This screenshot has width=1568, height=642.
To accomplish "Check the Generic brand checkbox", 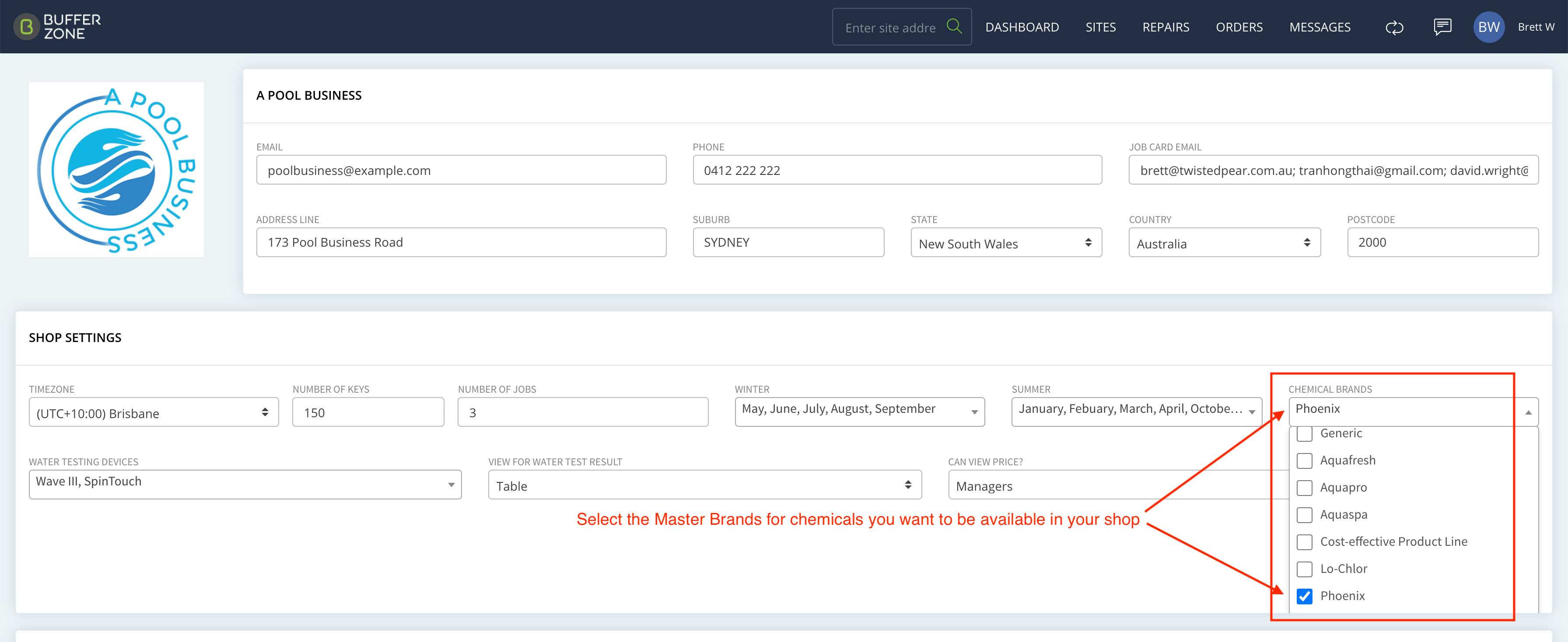I will pyautogui.click(x=1304, y=433).
